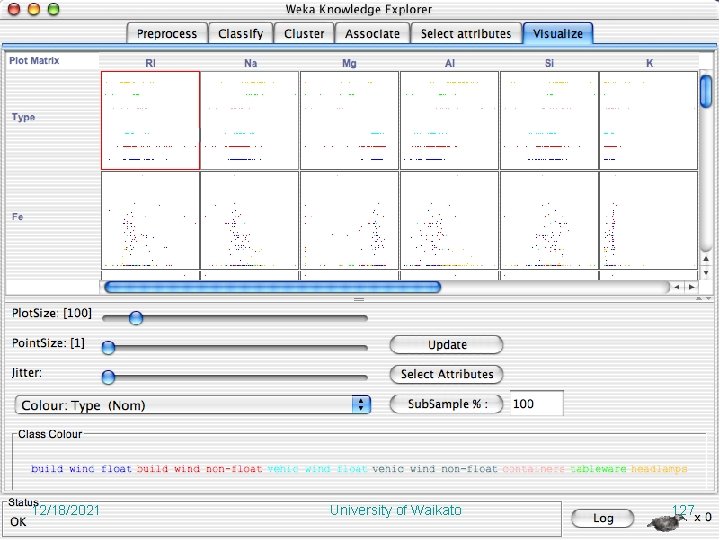Click the vertical scrollbar thumb of plot matrix

[706, 92]
